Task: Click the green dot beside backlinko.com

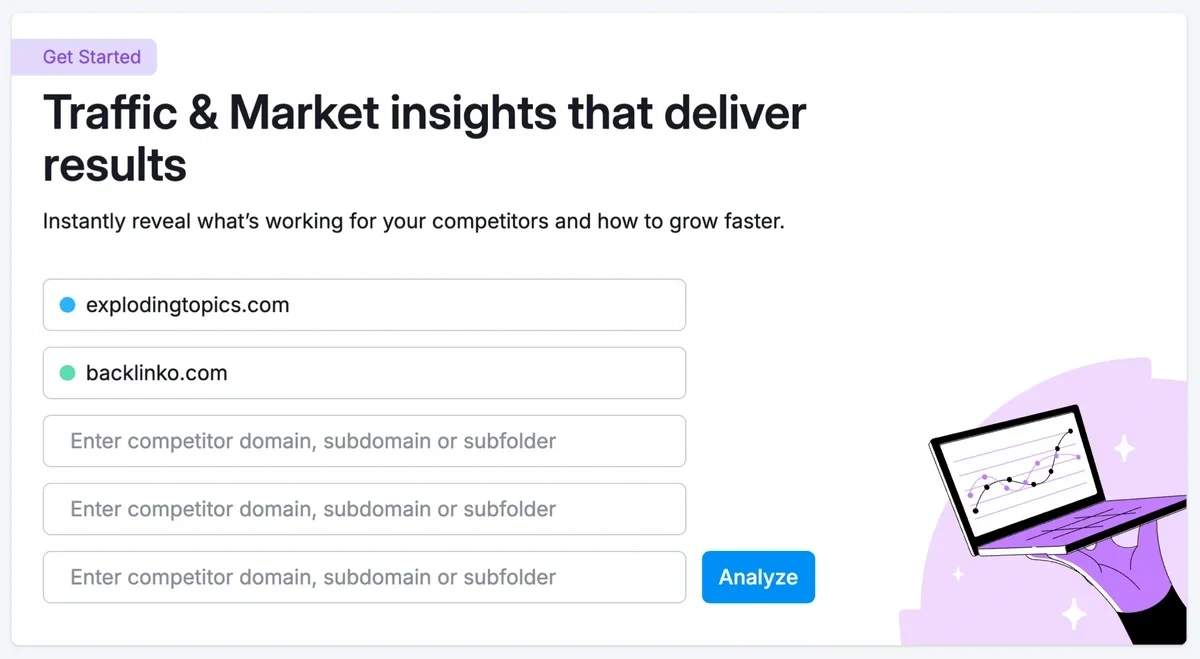Action: point(68,373)
